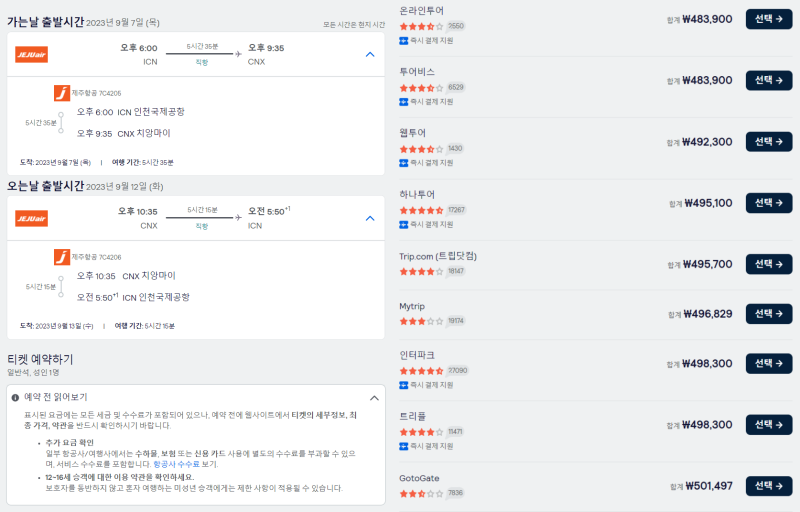
Task: Click the Jeju Air J icon beside 7C4206
Action: click(x=62, y=257)
